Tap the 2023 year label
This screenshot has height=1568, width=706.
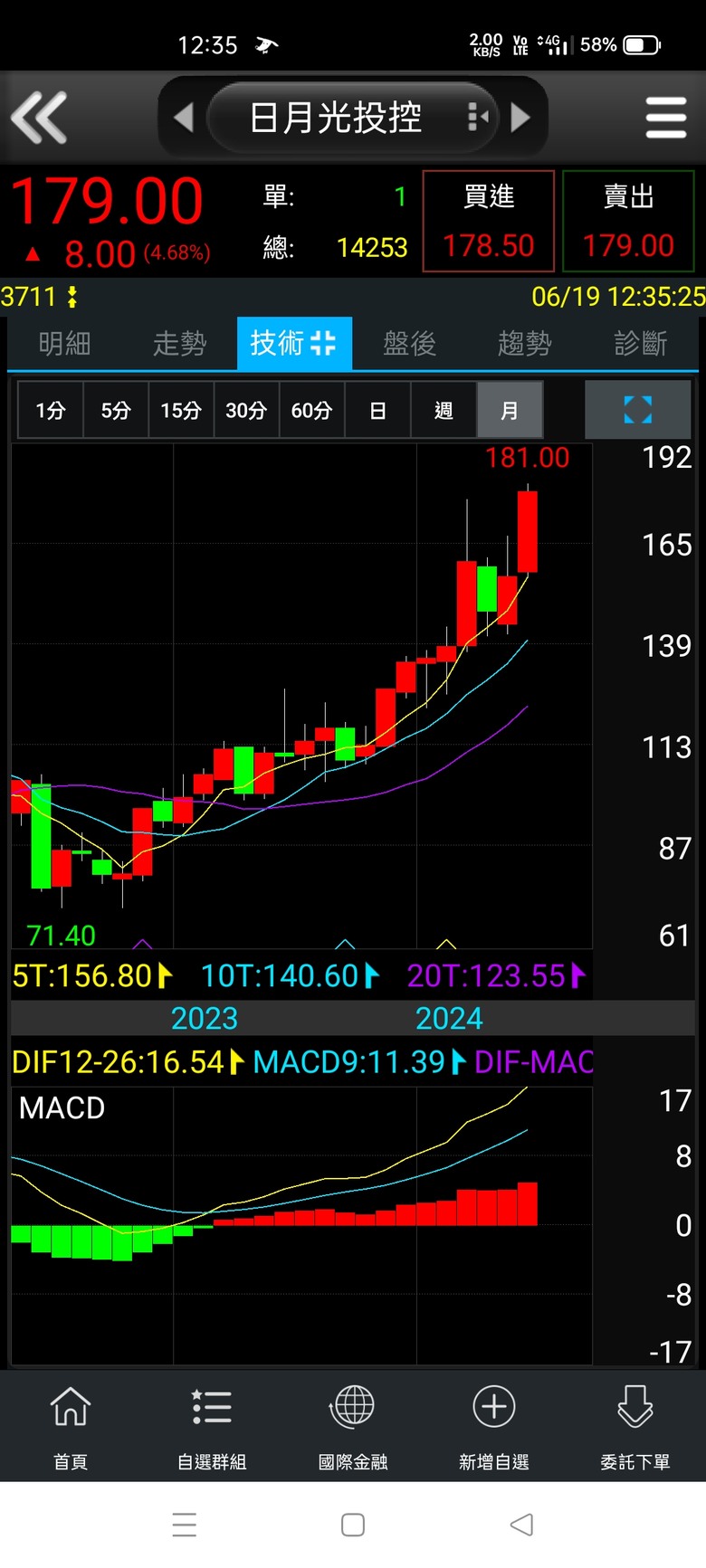point(205,1018)
